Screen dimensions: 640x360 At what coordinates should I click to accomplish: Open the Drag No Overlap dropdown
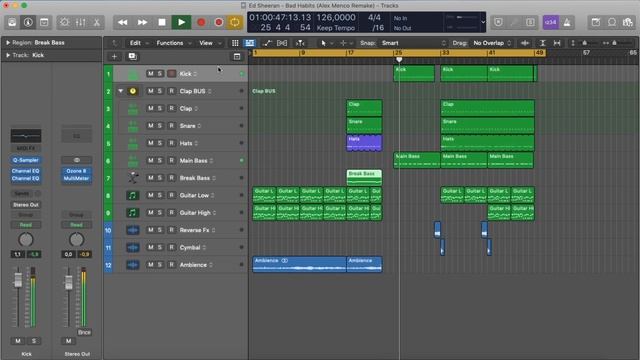[492, 43]
